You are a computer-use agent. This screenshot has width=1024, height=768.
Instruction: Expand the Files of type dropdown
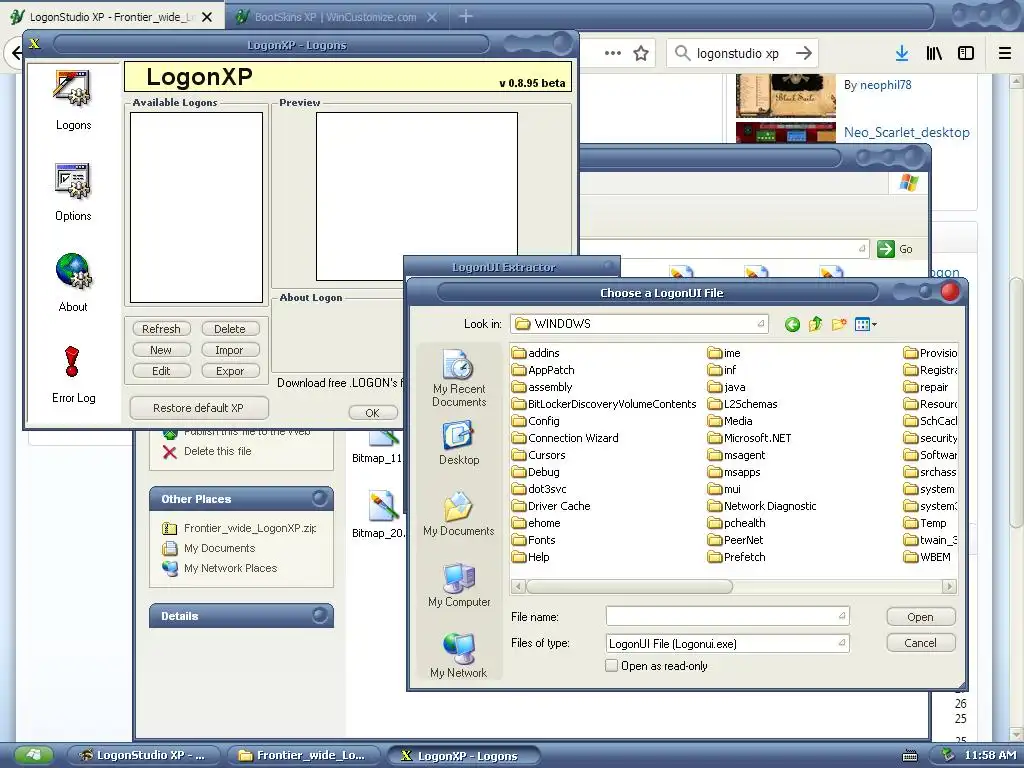842,643
